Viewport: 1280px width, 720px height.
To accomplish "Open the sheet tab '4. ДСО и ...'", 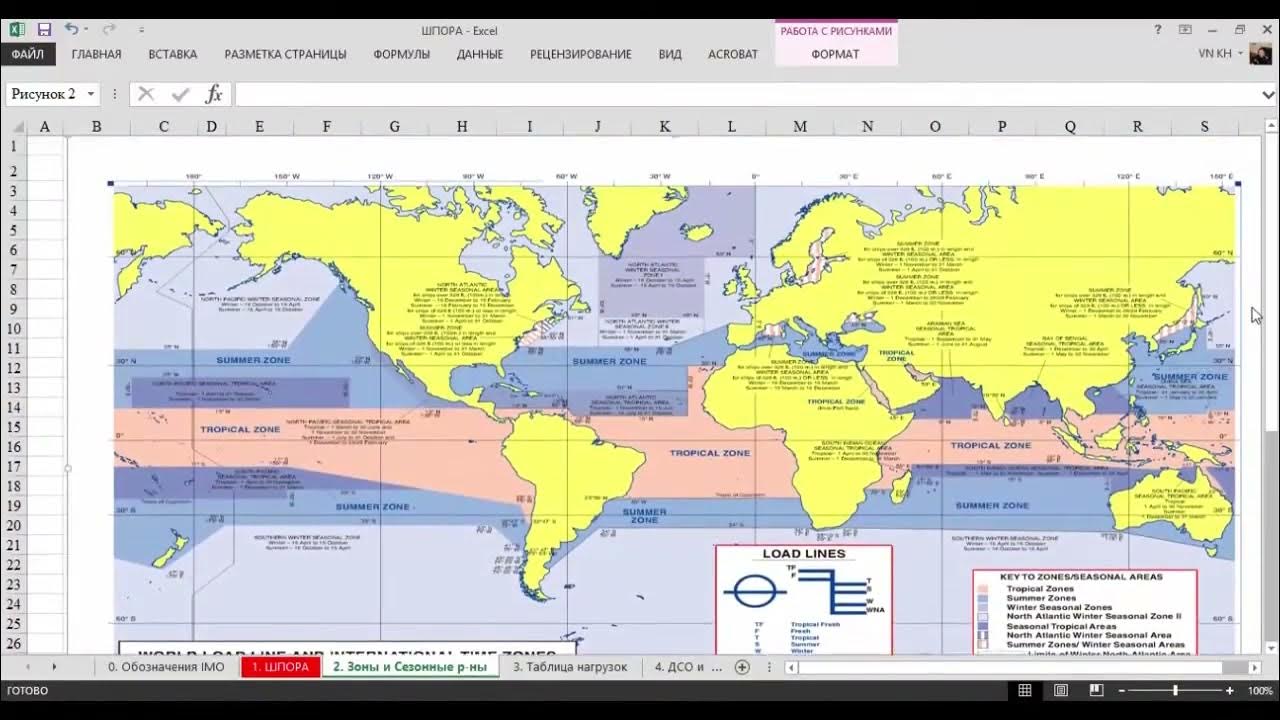I will 687,667.
